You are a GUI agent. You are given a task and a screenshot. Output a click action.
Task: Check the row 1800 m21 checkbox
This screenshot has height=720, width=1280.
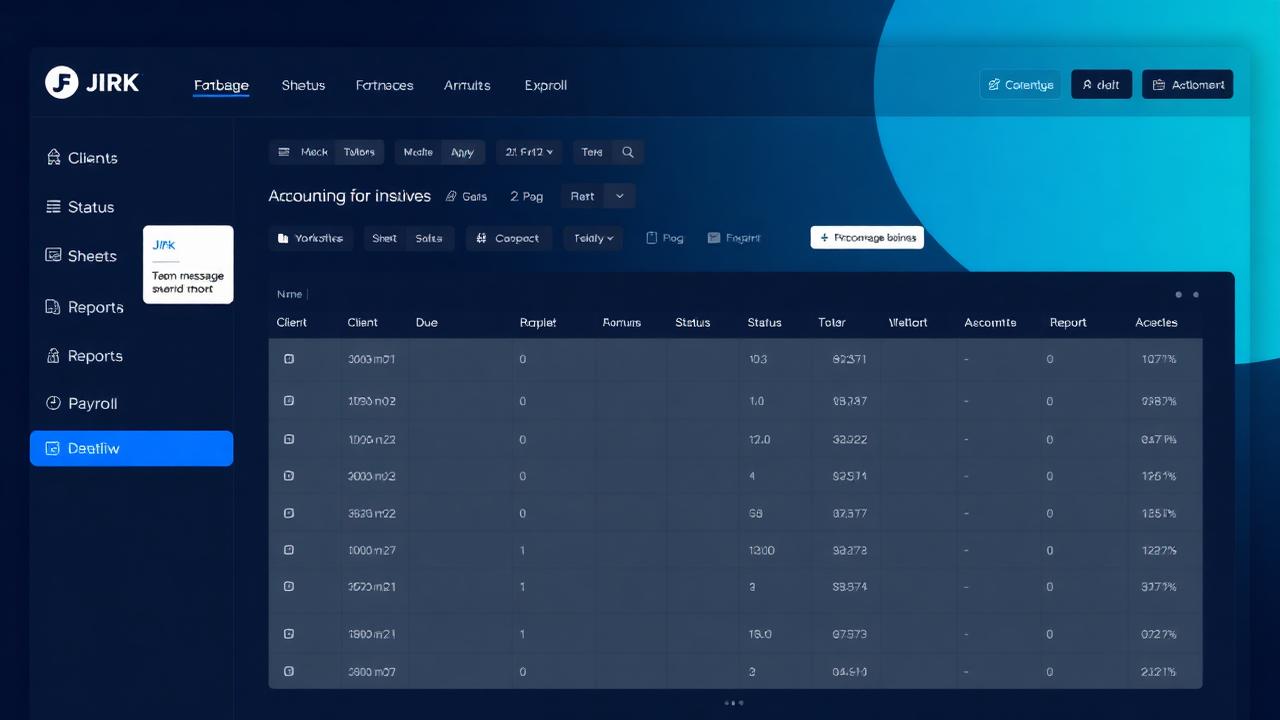(289, 633)
